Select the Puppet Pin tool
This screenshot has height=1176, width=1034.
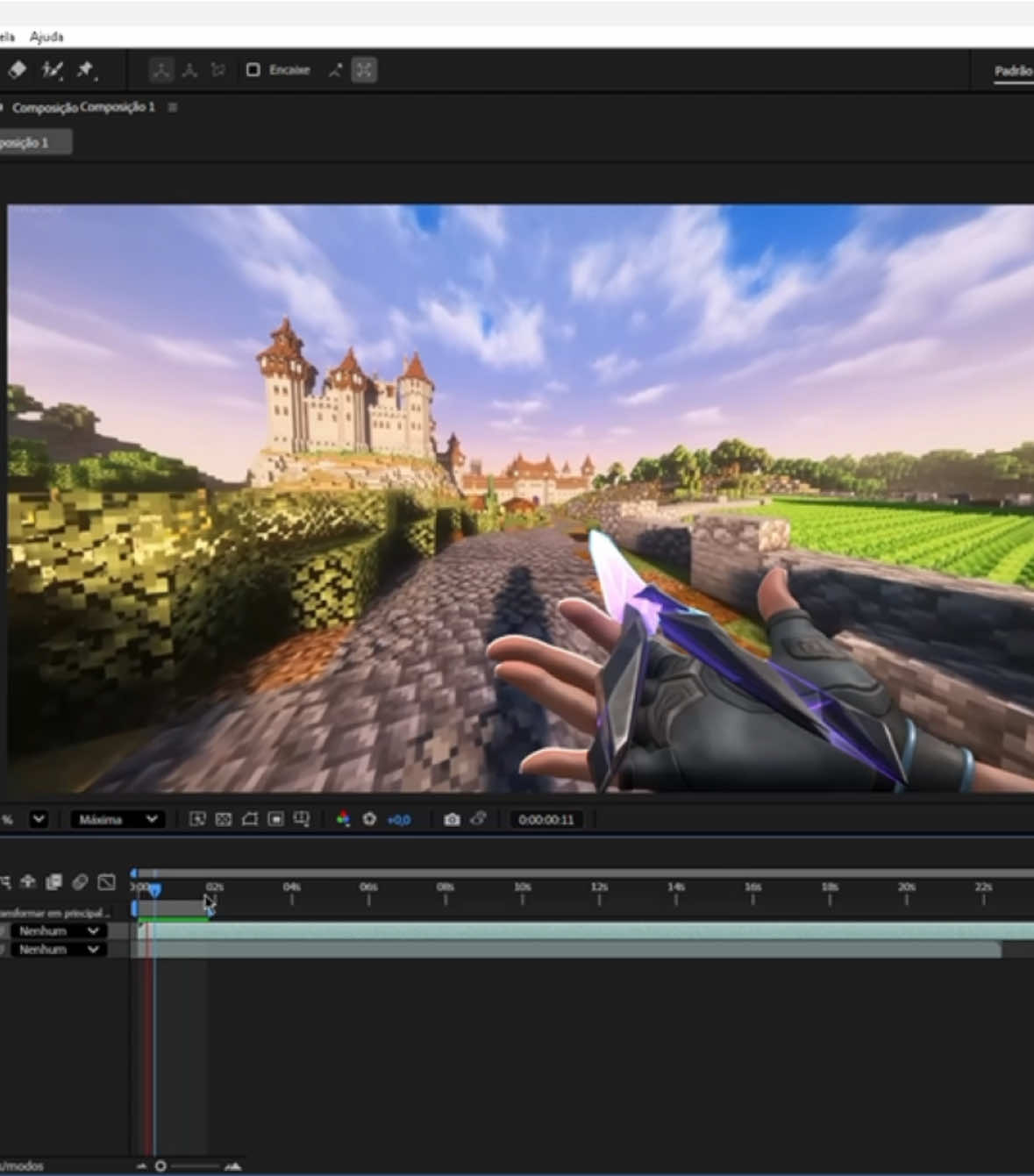tap(85, 70)
